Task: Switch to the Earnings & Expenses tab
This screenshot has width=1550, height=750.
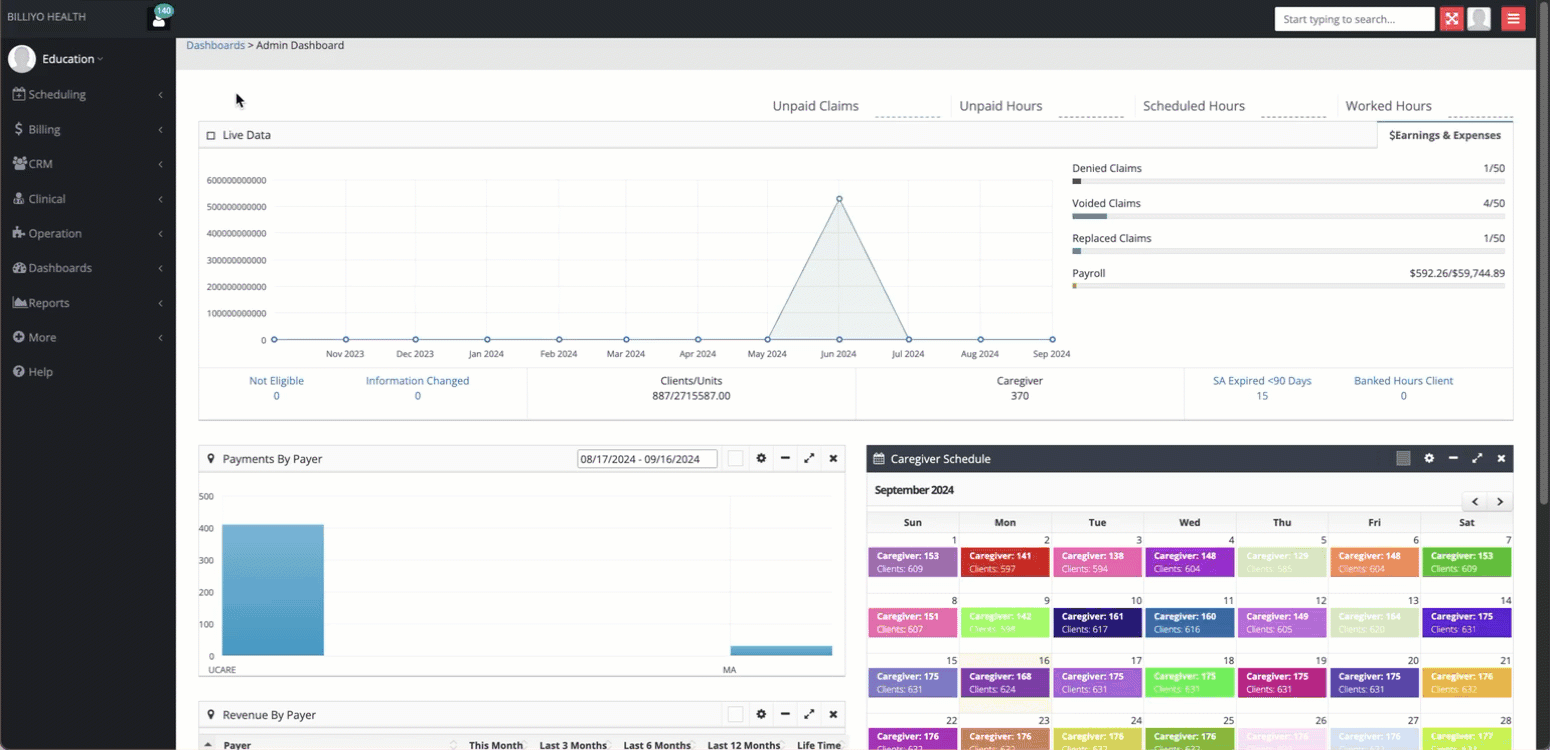Action: 1444,136
